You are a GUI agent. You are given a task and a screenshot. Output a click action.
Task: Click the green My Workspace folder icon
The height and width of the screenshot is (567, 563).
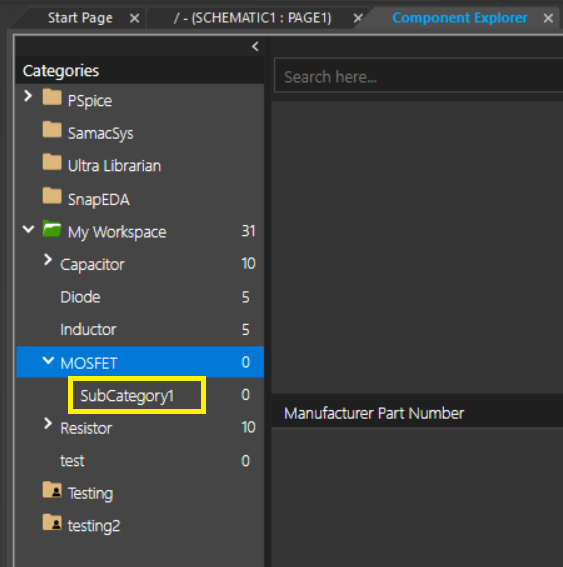52,229
